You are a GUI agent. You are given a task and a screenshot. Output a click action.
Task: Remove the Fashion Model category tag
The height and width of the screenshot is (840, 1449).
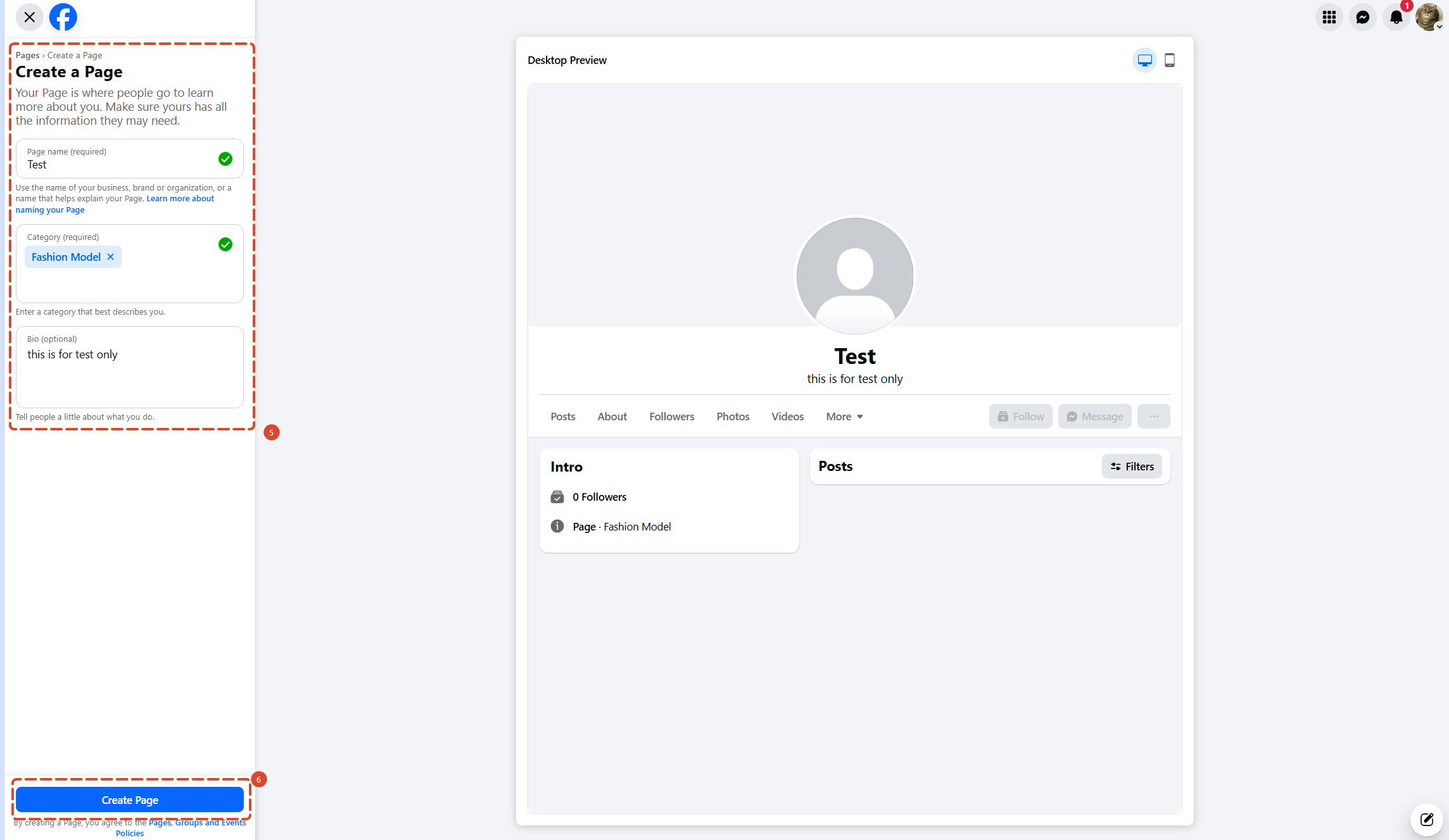[110, 256]
